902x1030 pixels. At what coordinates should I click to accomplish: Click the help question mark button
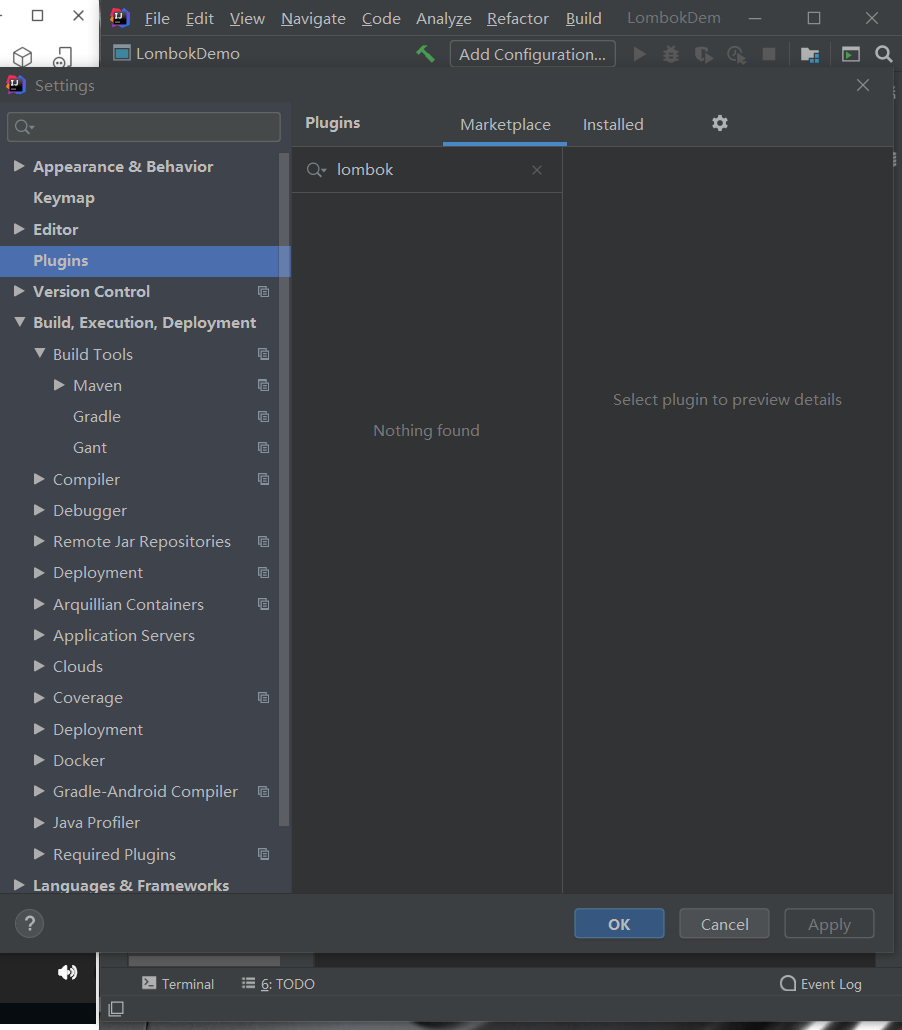tap(30, 924)
